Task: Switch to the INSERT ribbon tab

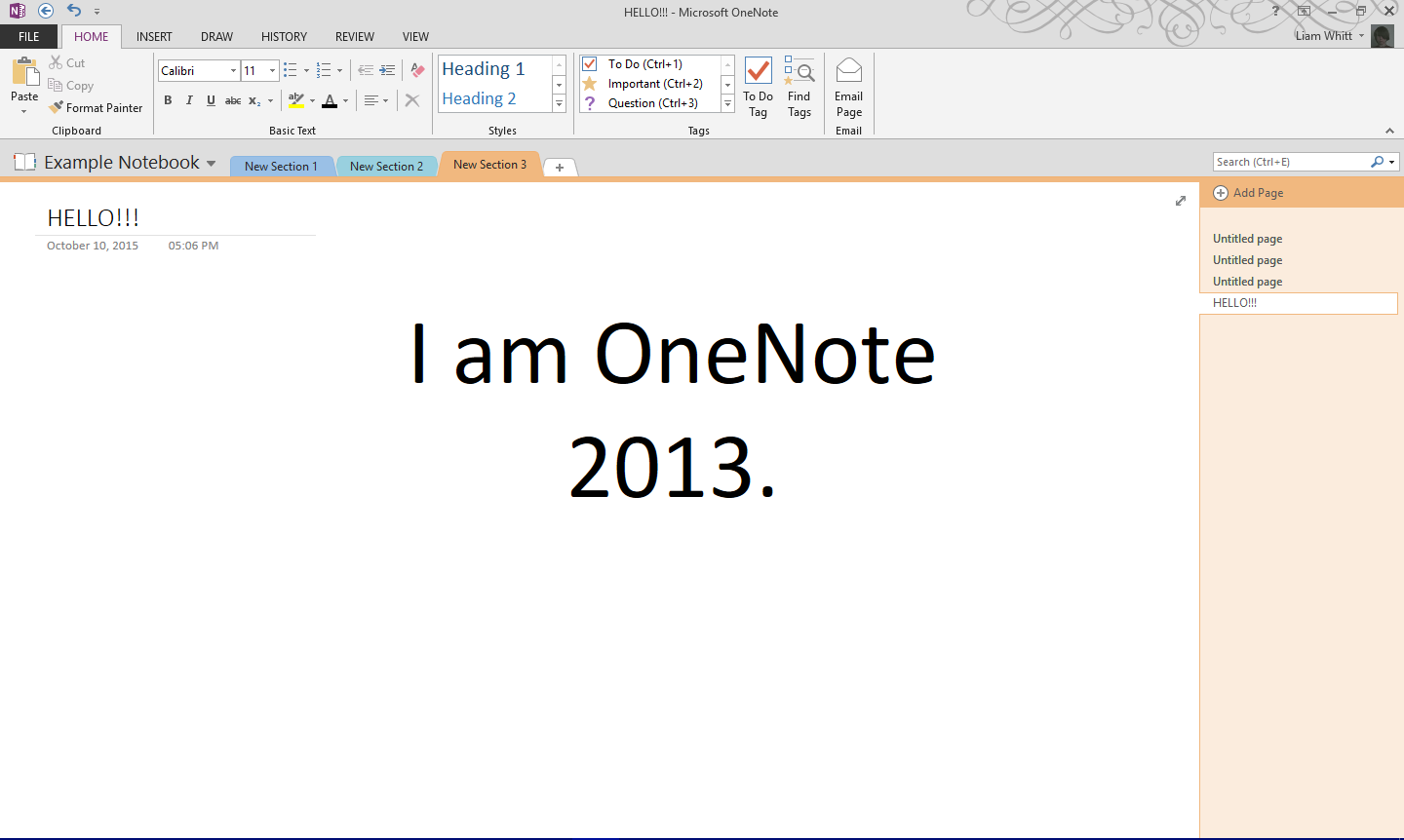Action: tap(154, 36)
